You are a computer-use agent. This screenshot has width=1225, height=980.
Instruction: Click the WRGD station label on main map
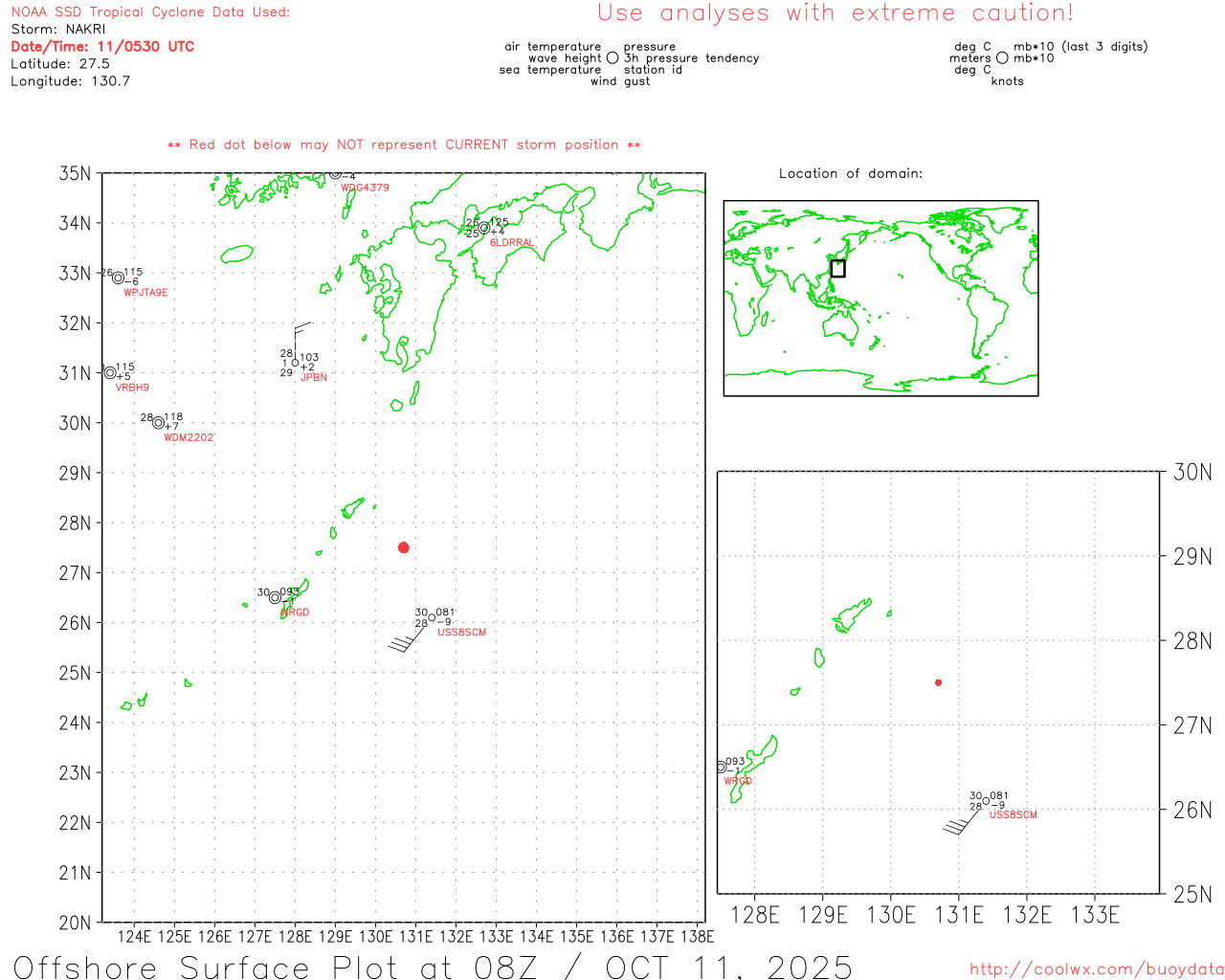tap(296, 612)
